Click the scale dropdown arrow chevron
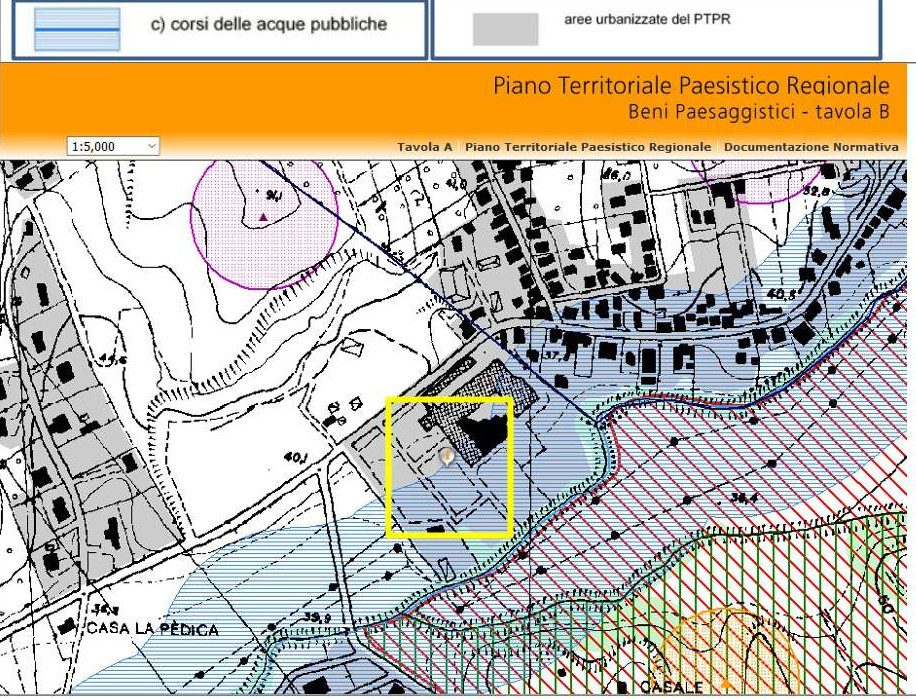Image resolution: width=916 pixels, height=699 pixels. pos(151,146)
